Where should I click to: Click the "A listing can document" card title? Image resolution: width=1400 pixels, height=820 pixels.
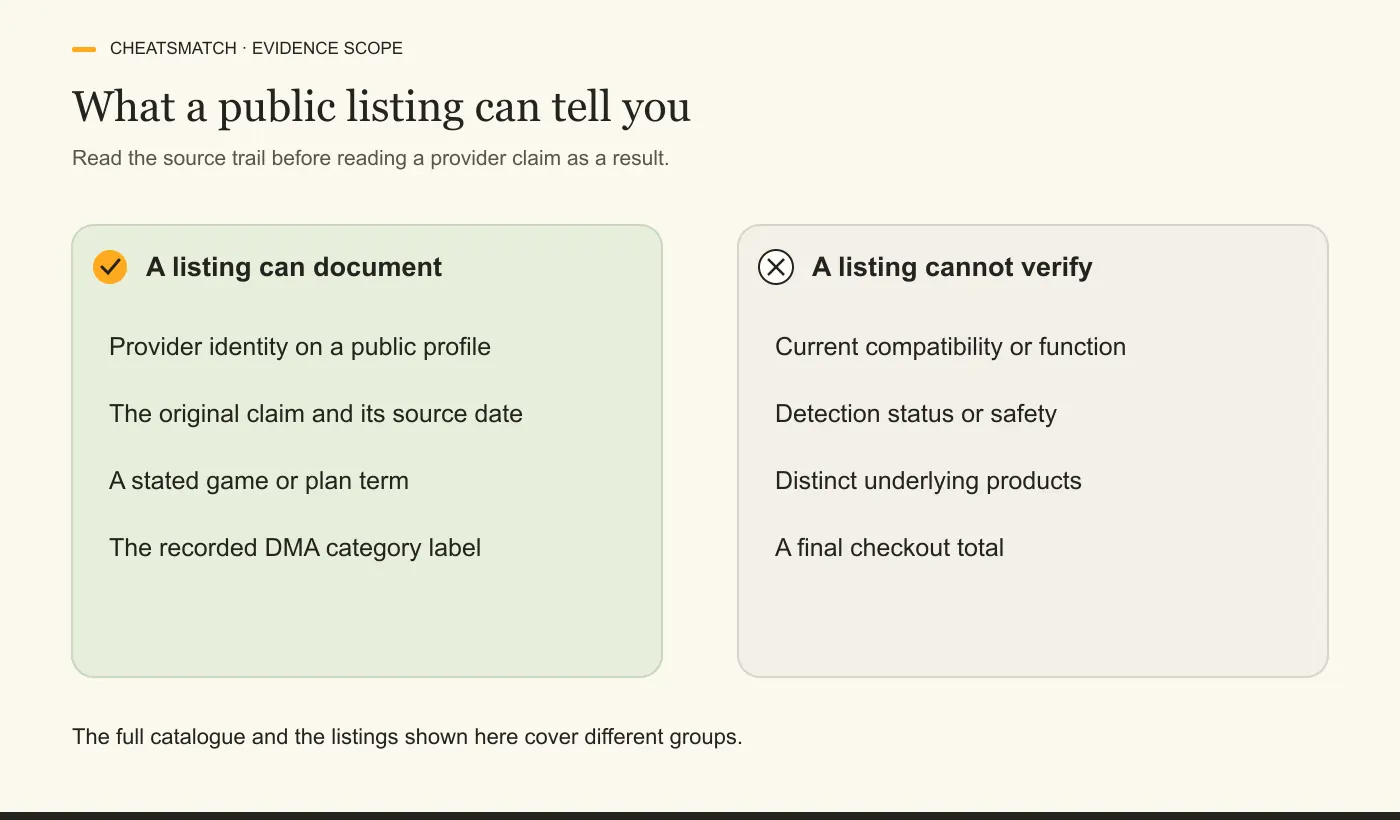[x=294, y=267]
